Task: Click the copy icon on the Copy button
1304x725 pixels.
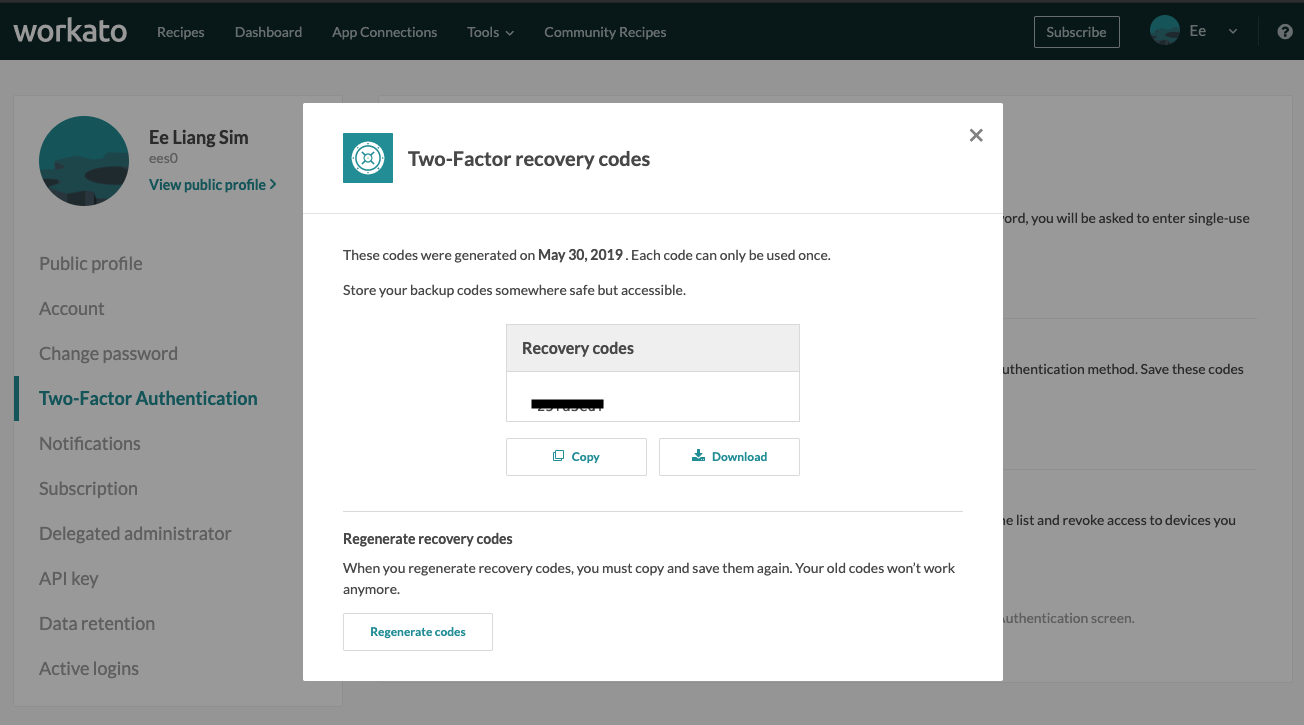Action: [559, 456]
